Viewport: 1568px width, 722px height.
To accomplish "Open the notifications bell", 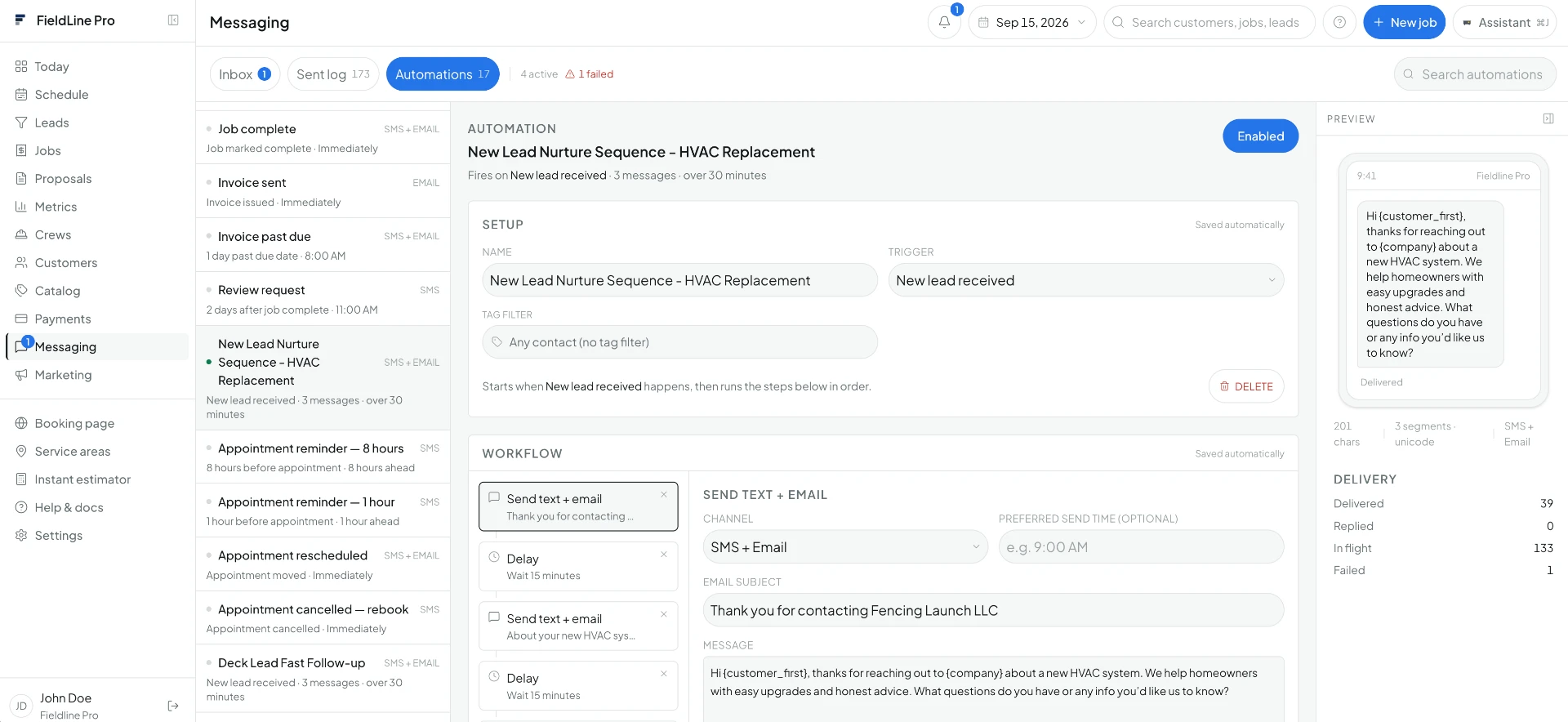I will point(944,22).
